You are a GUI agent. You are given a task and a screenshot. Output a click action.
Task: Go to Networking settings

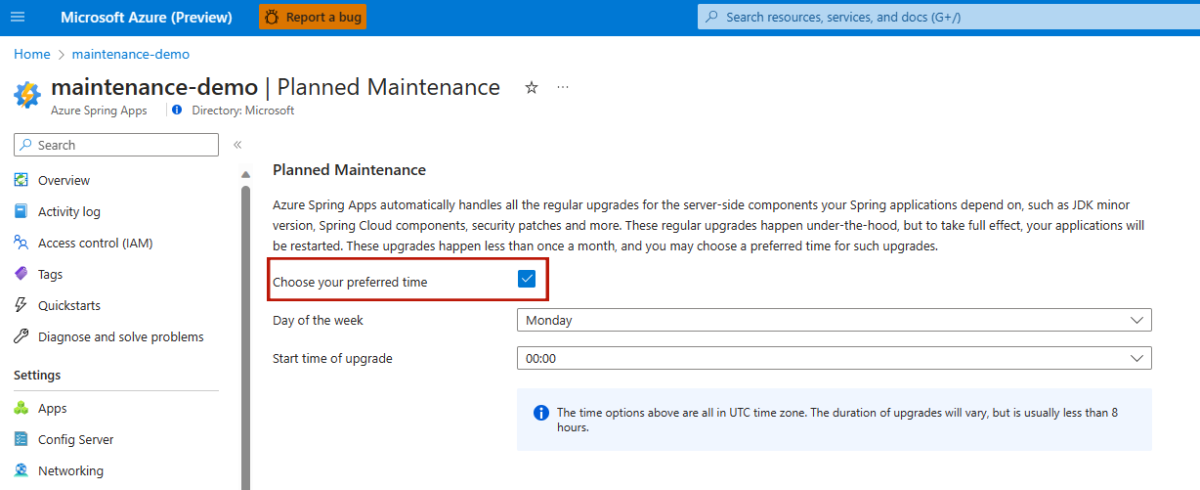70,471
